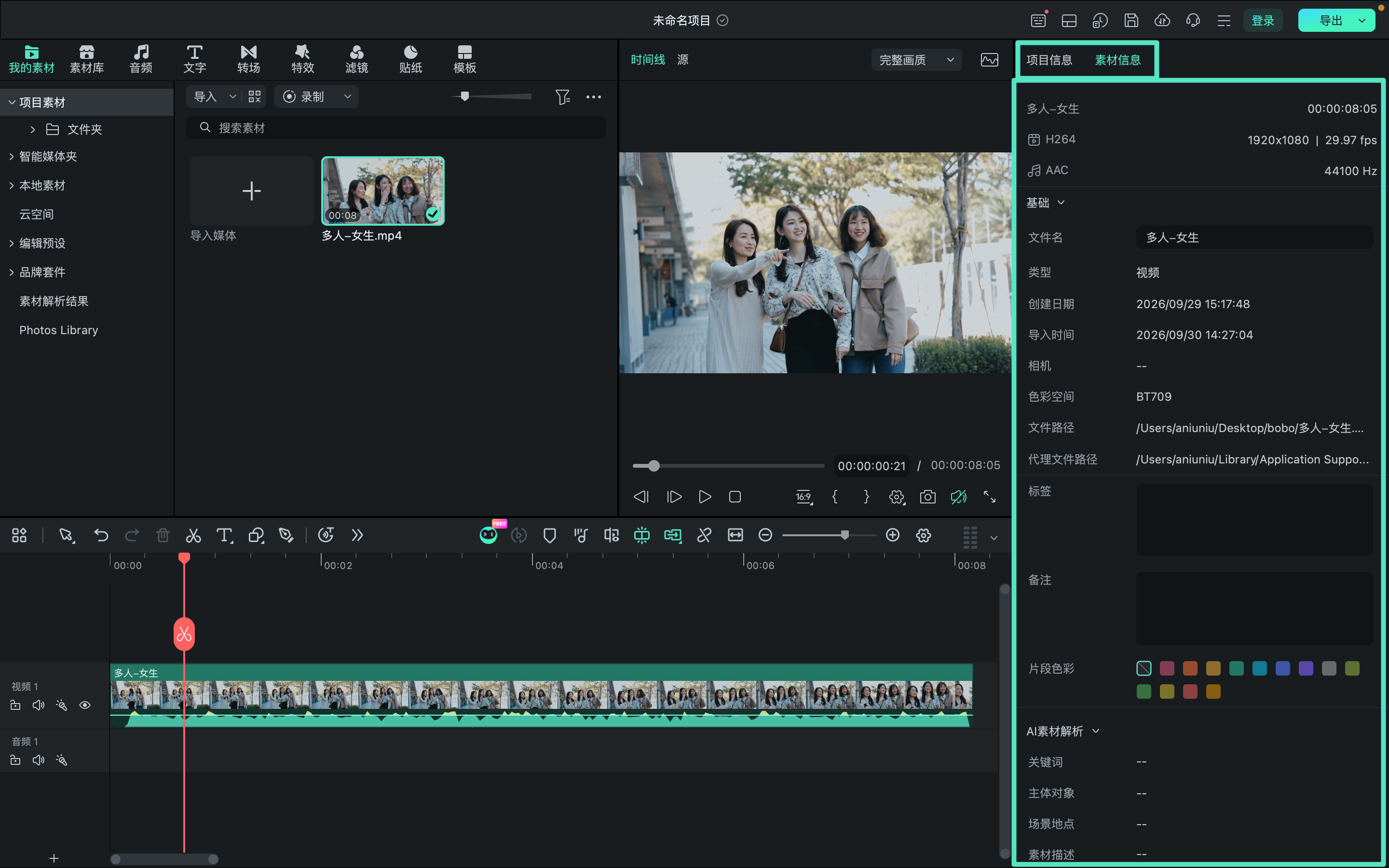Viewport: 1389px width, 868px height.
Task: Open the 音频 tab
Action: coord(141,59)
